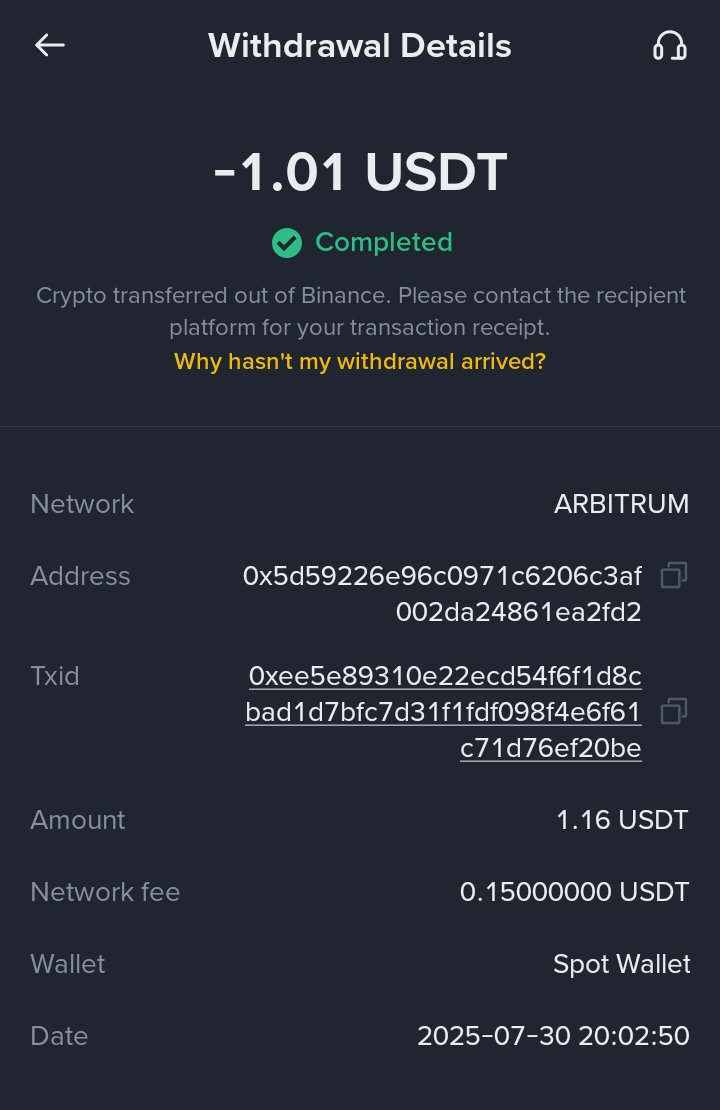The width and height of the screenshot is (720, 1110).
Task: Click the green Completed checkmark icon
Action: click(x=287, y=243)
